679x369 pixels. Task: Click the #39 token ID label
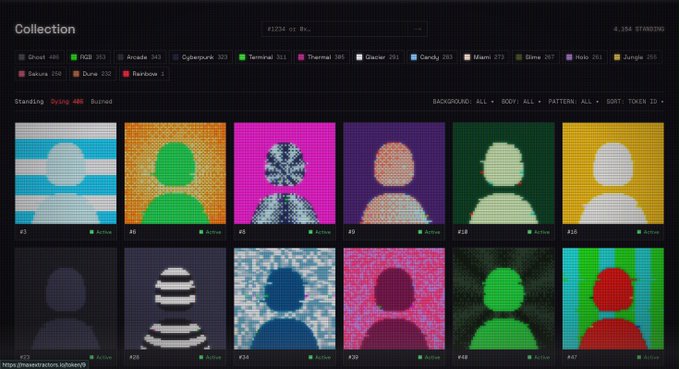(x=353, y=357)
